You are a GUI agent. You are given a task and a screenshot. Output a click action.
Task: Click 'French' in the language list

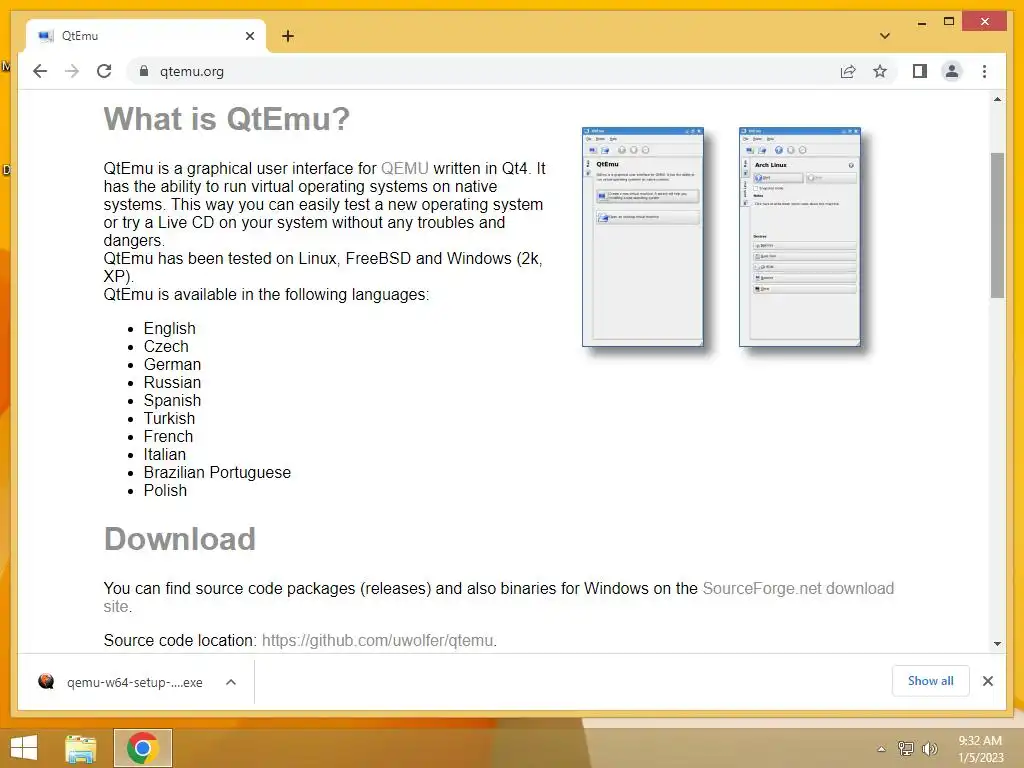(168, 436)
